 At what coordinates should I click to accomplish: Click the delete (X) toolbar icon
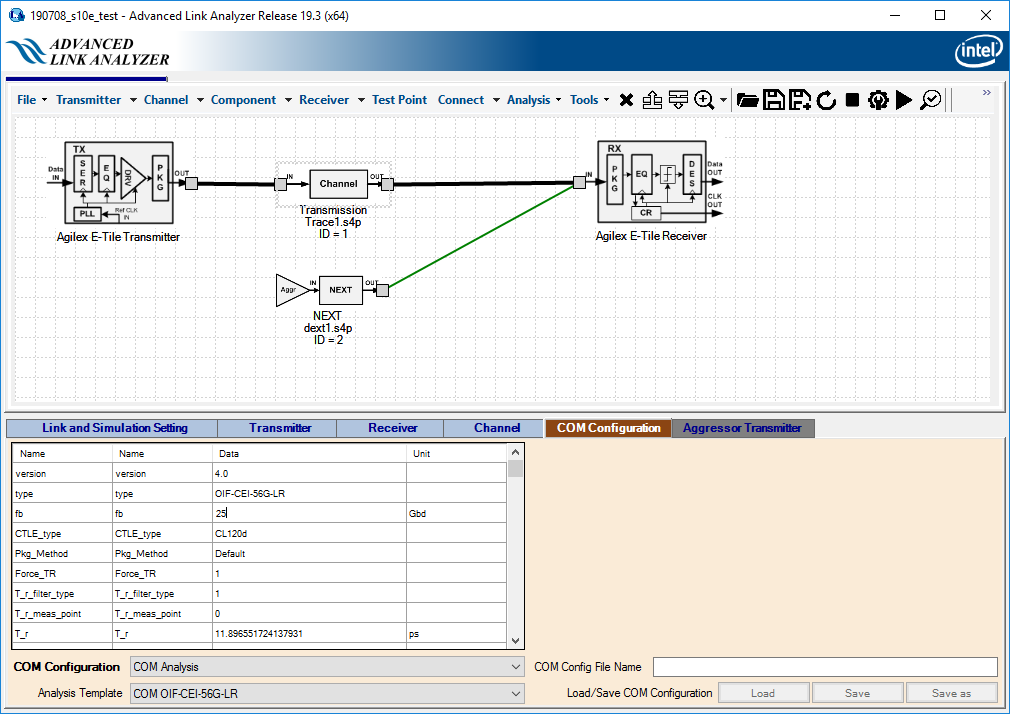626,100
